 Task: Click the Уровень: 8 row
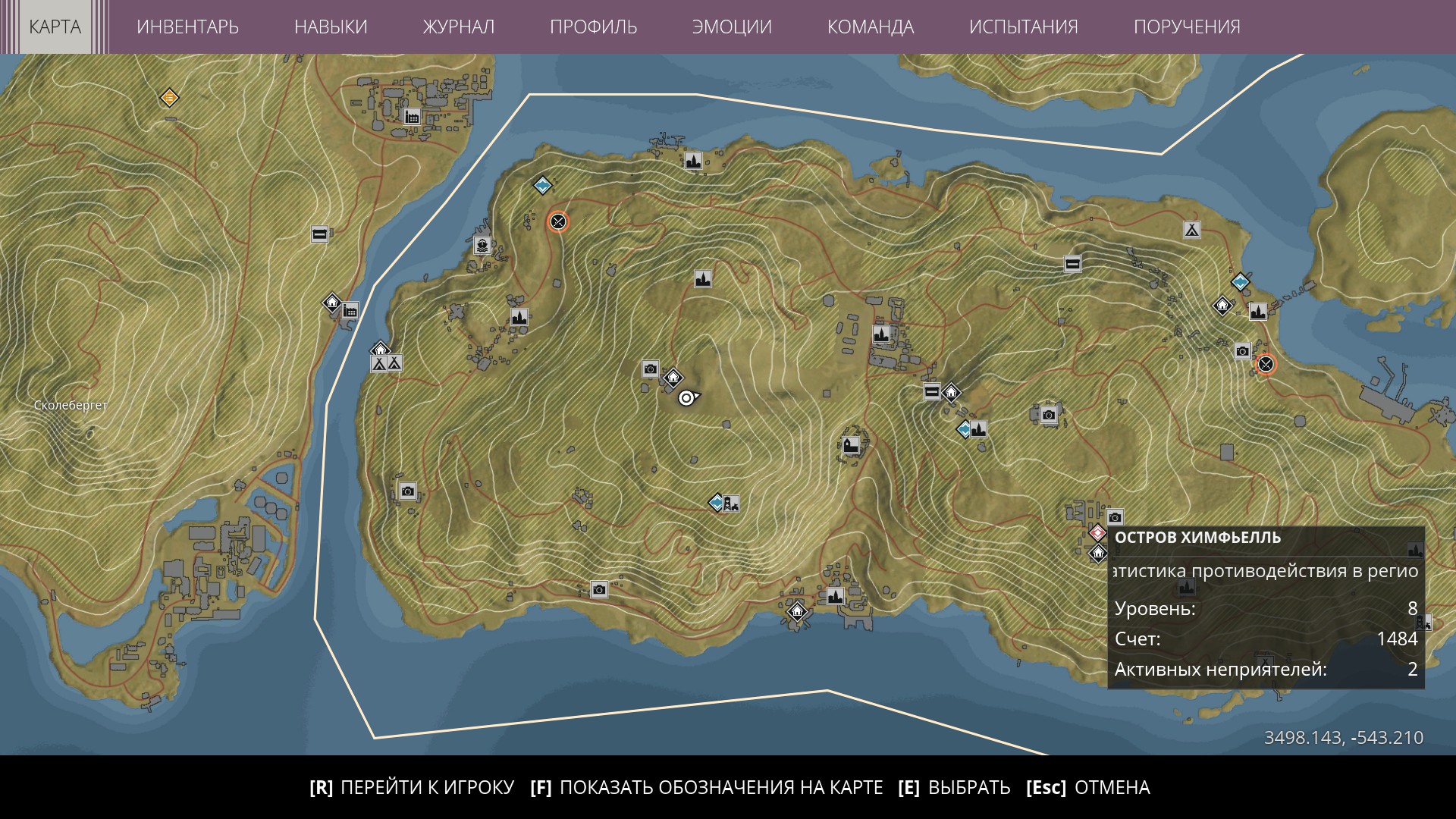1266,608
